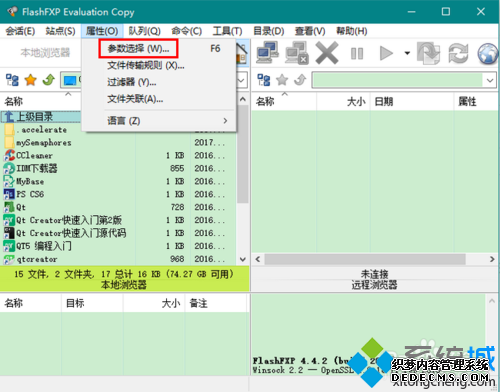Select 文件传输规则 (X)... menu entry
500x392 pixels.
159,65
